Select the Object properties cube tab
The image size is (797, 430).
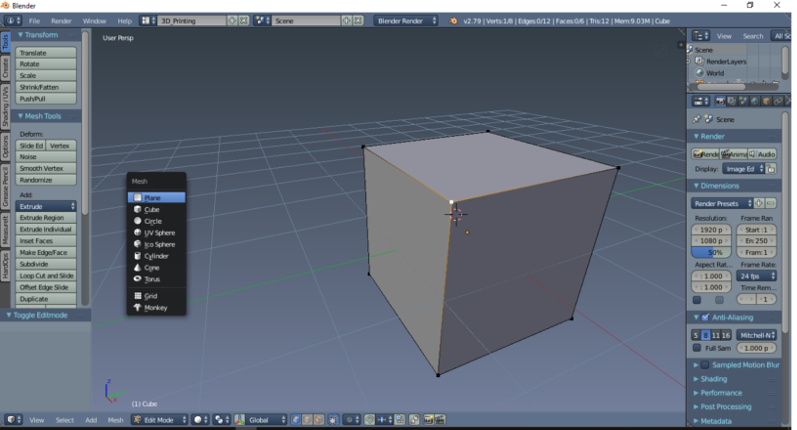[x=767, y=101]
